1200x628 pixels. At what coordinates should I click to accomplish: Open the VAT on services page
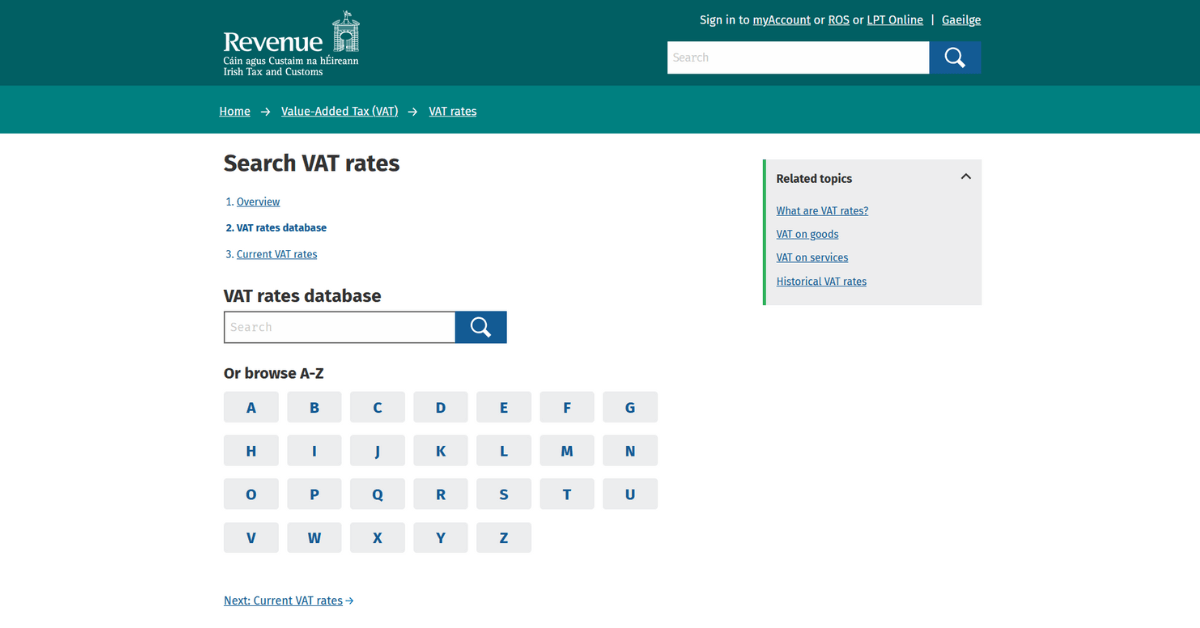[x=812, y=257]
